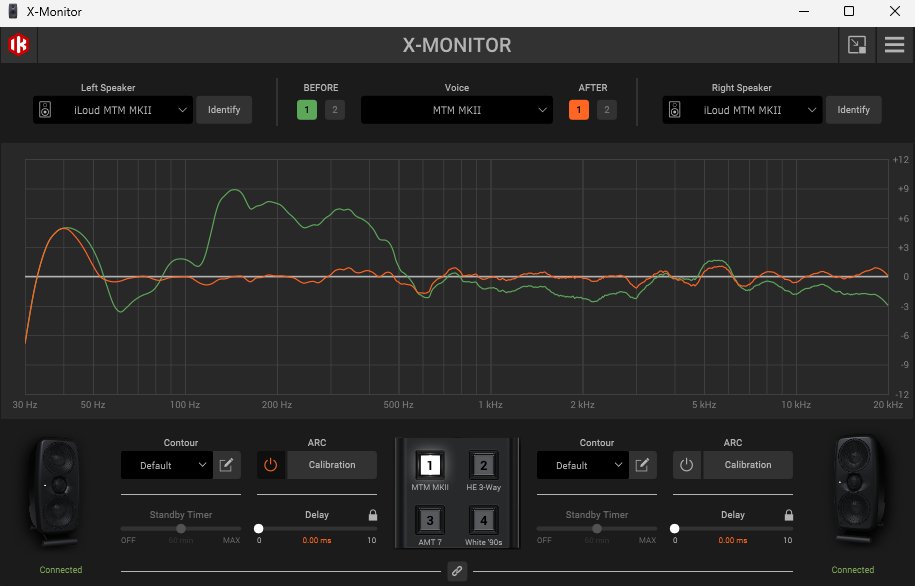This screenshot has height=586, width=915.
Task: Identify the left speaker
Action: pos(224,110)
